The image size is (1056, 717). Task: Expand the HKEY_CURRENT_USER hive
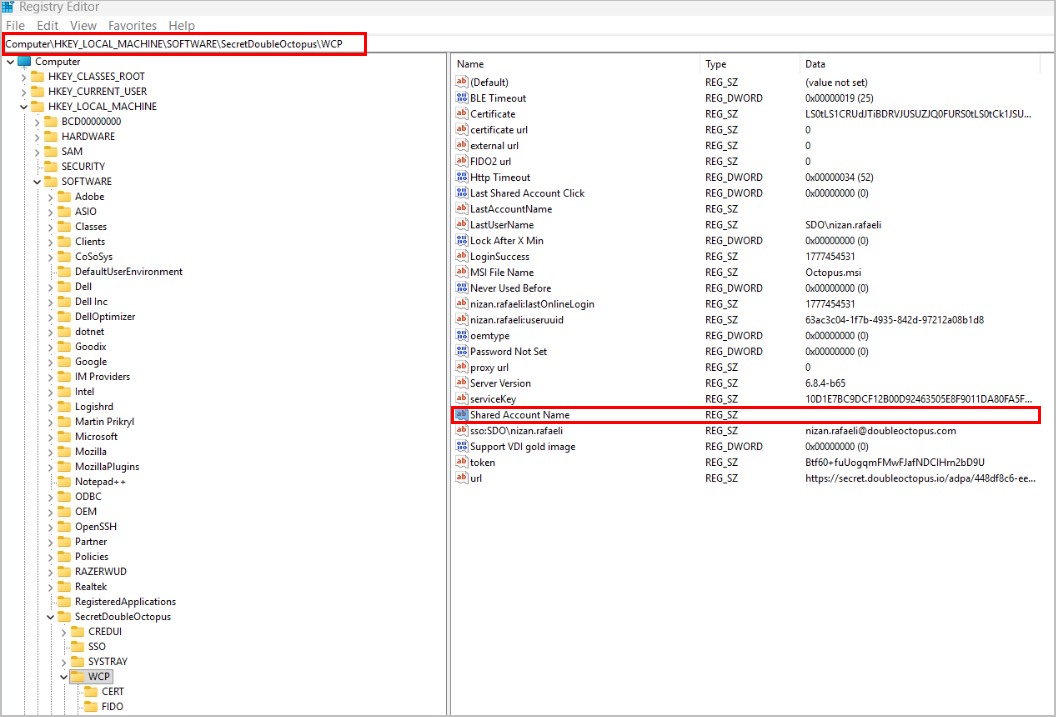click(24, 92)
